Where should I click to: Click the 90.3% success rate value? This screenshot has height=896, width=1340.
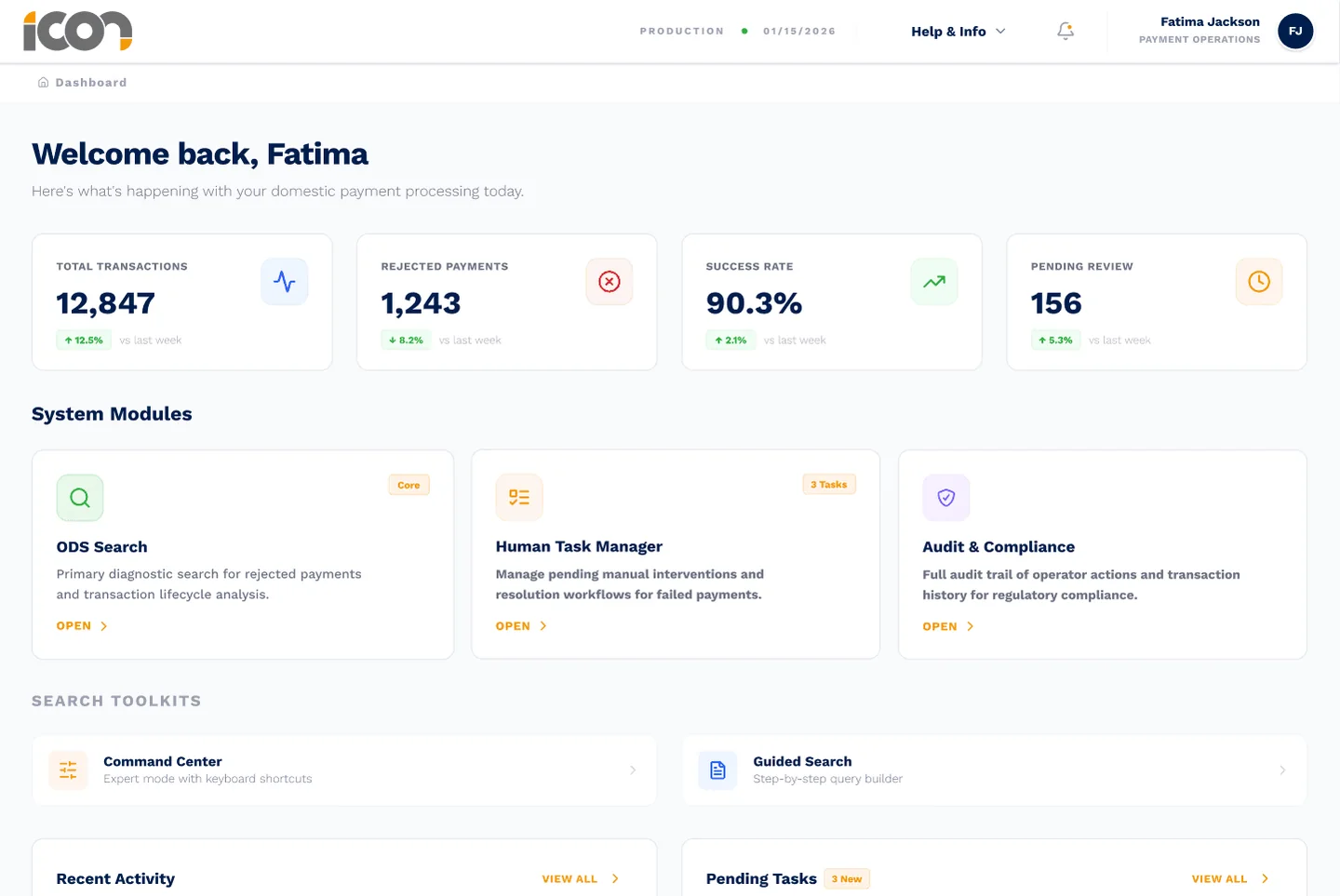(754, 303)
